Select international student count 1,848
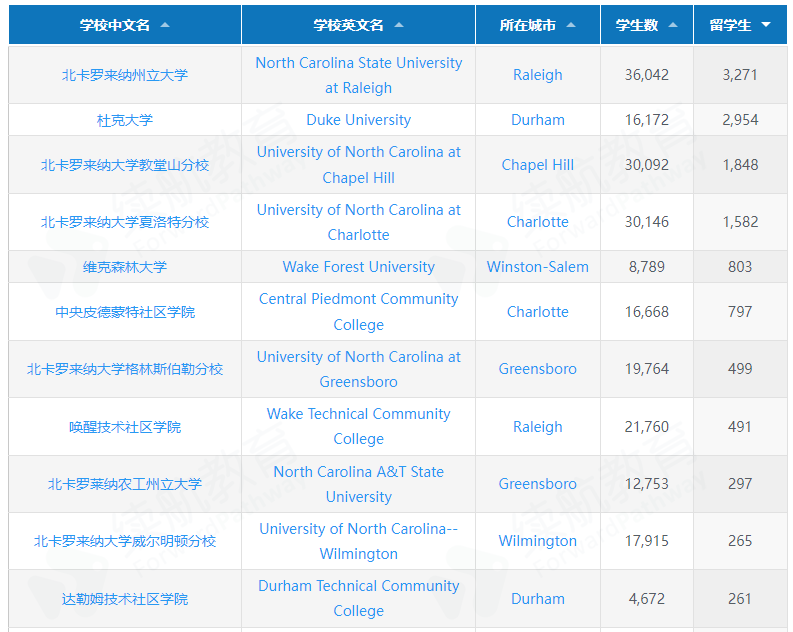Screen dimensions: 793x632 pos(740,165)
